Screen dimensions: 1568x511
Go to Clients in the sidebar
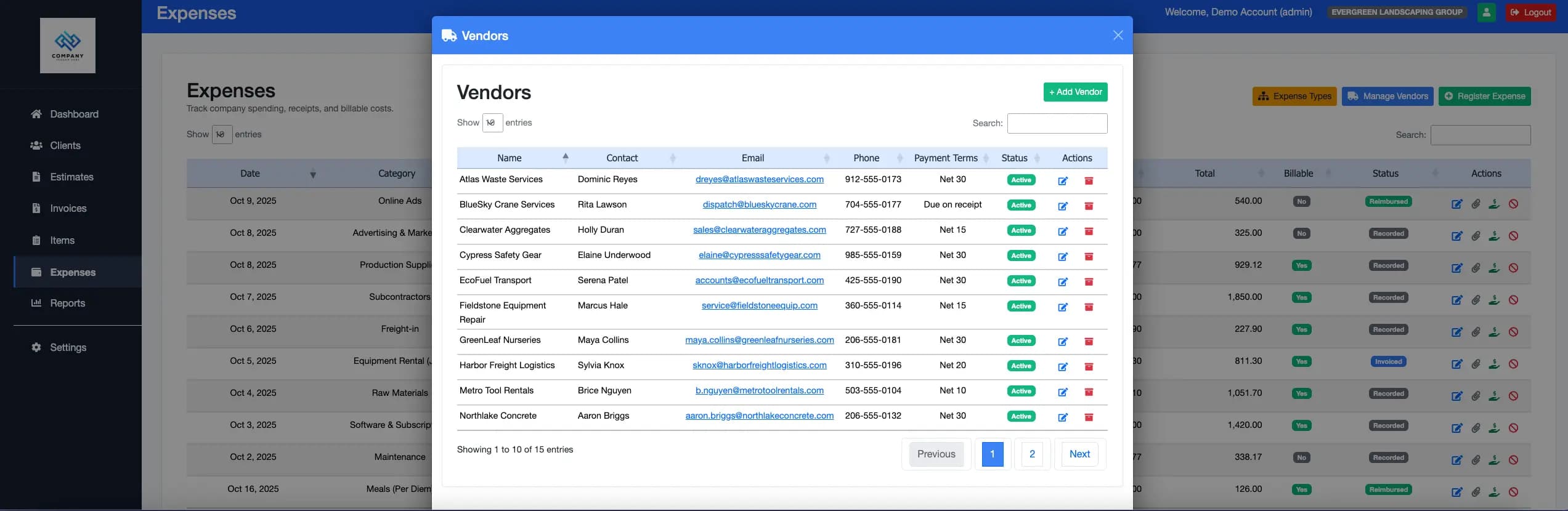65,145
